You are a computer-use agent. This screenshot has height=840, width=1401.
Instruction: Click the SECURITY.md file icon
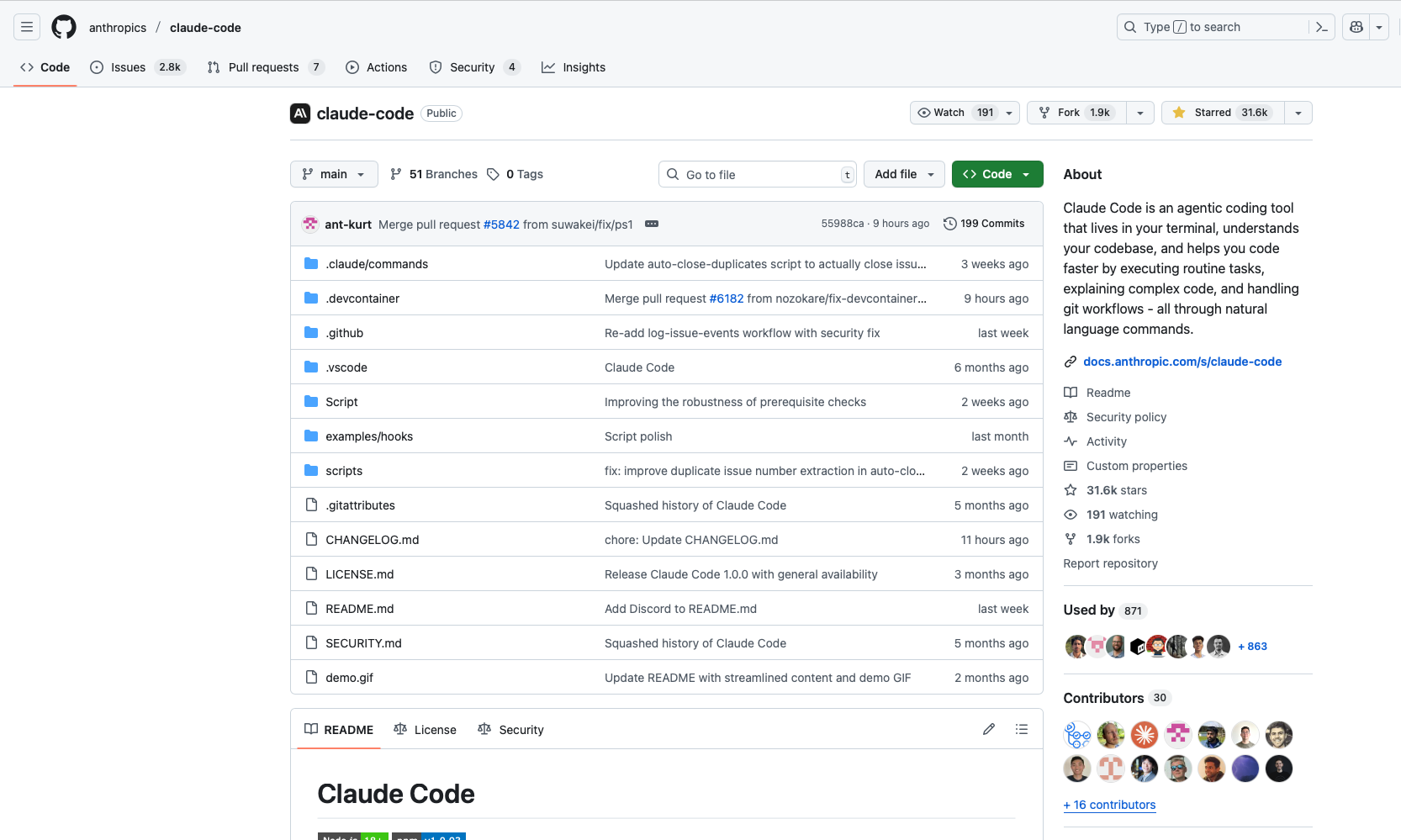click(311, 643)
